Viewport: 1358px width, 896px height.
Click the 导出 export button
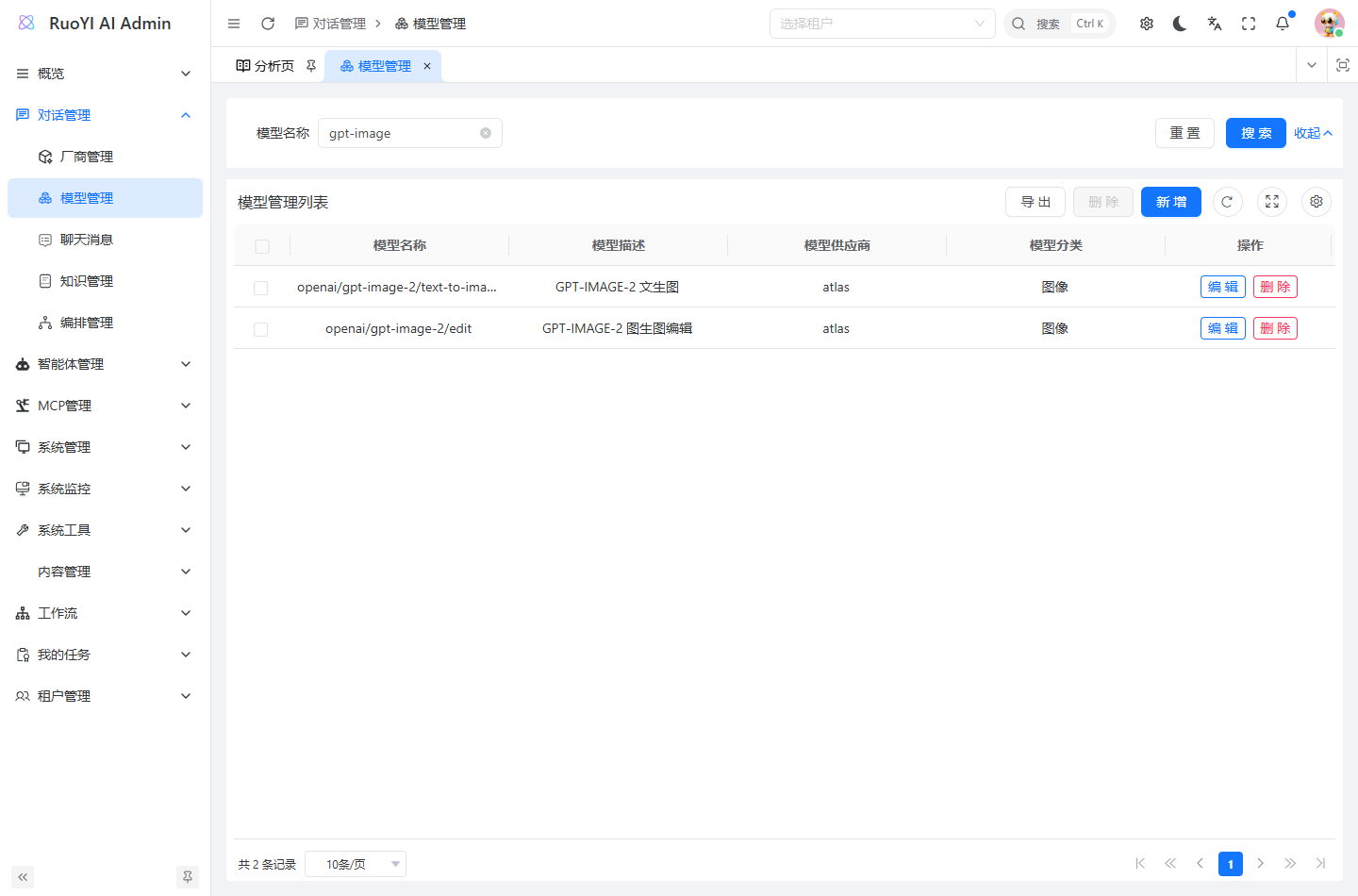1035,202
